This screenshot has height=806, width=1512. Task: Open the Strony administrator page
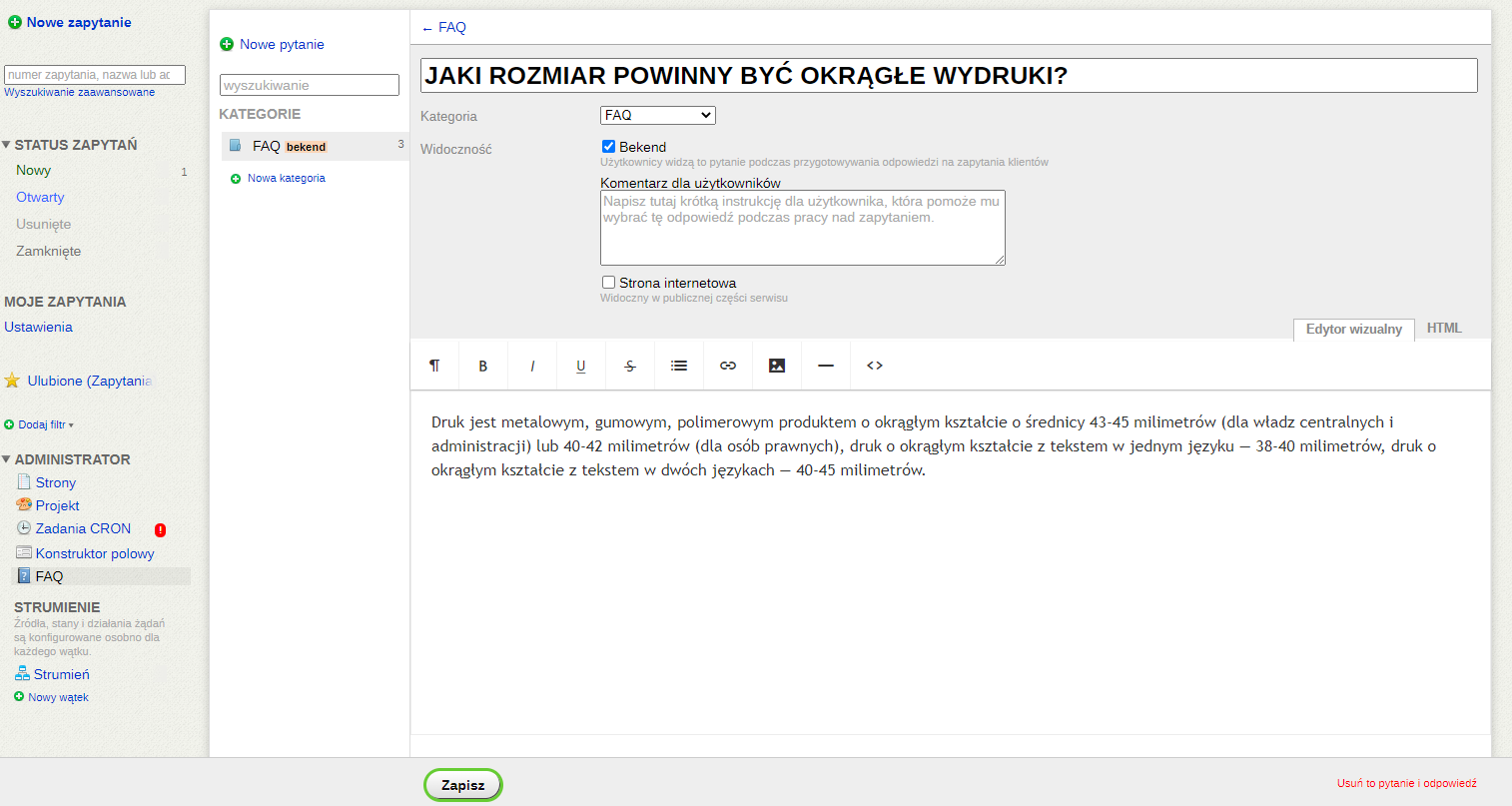click(x=56, y=482)
